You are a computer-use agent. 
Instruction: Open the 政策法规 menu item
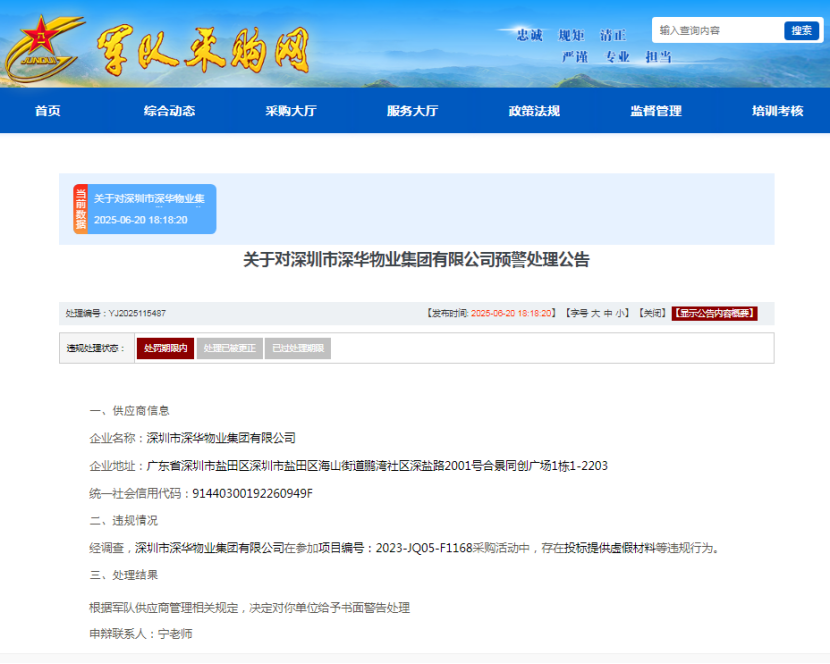coord(534,111)
